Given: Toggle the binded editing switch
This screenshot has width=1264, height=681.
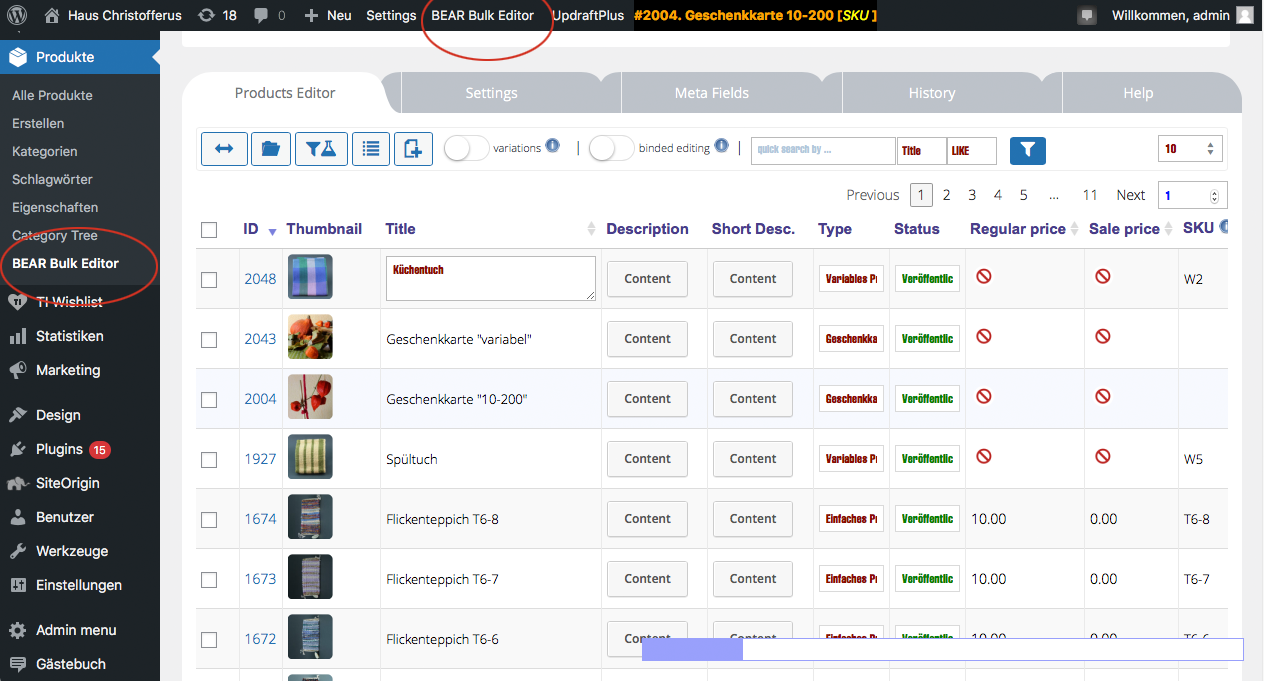Looking at the screenshot, I should [x=611, y=148].
